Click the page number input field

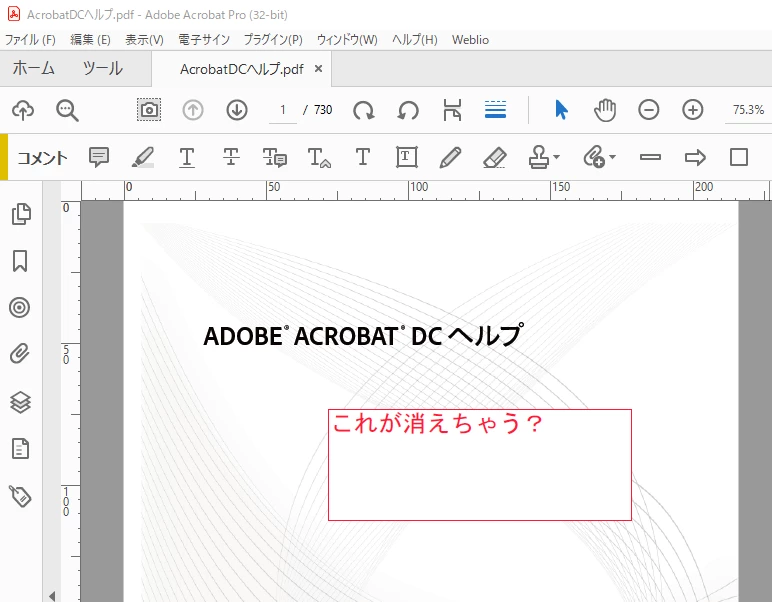pyautogui.click(x=283, y=110)
